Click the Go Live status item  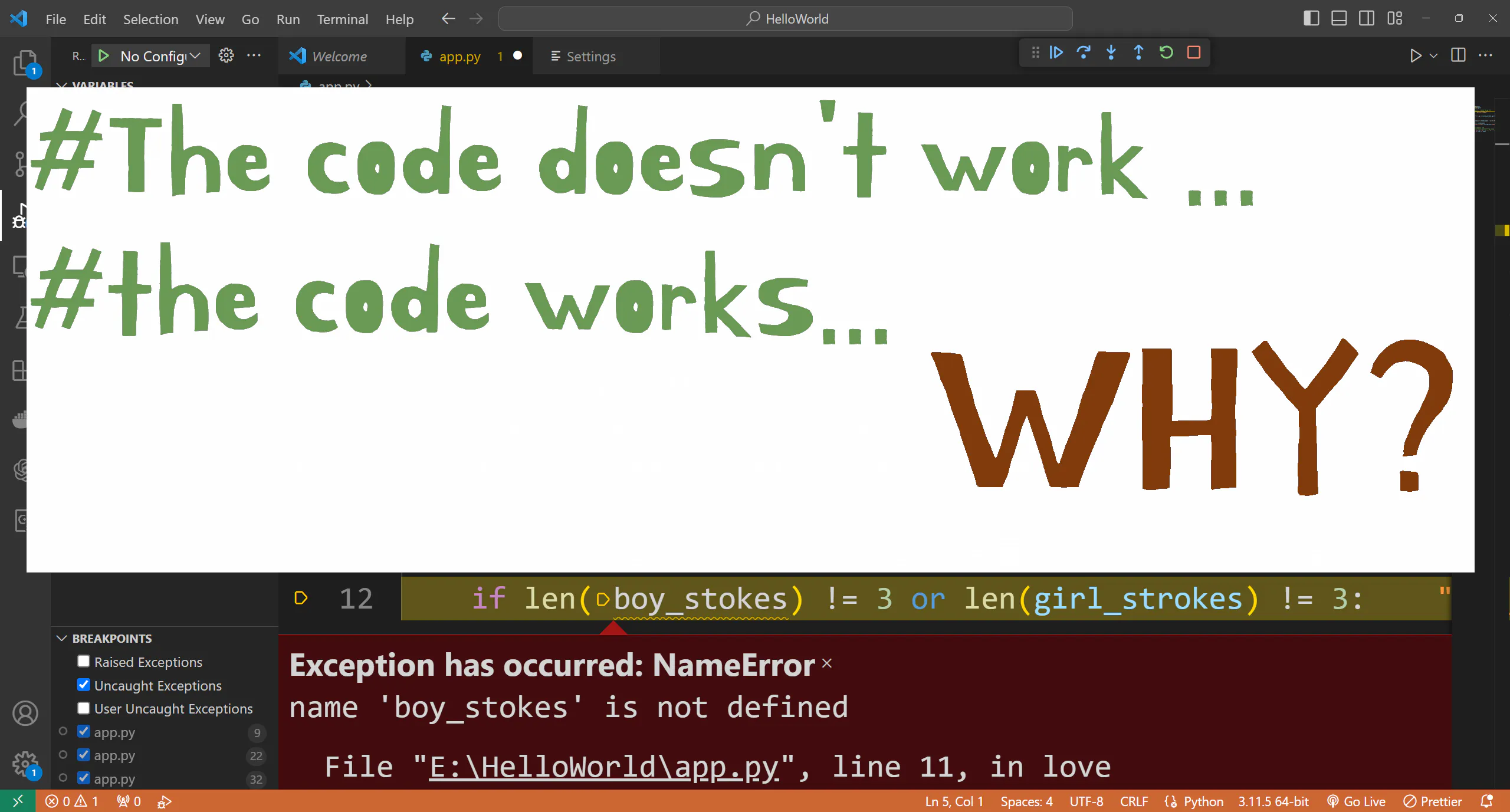[1357, 801]
